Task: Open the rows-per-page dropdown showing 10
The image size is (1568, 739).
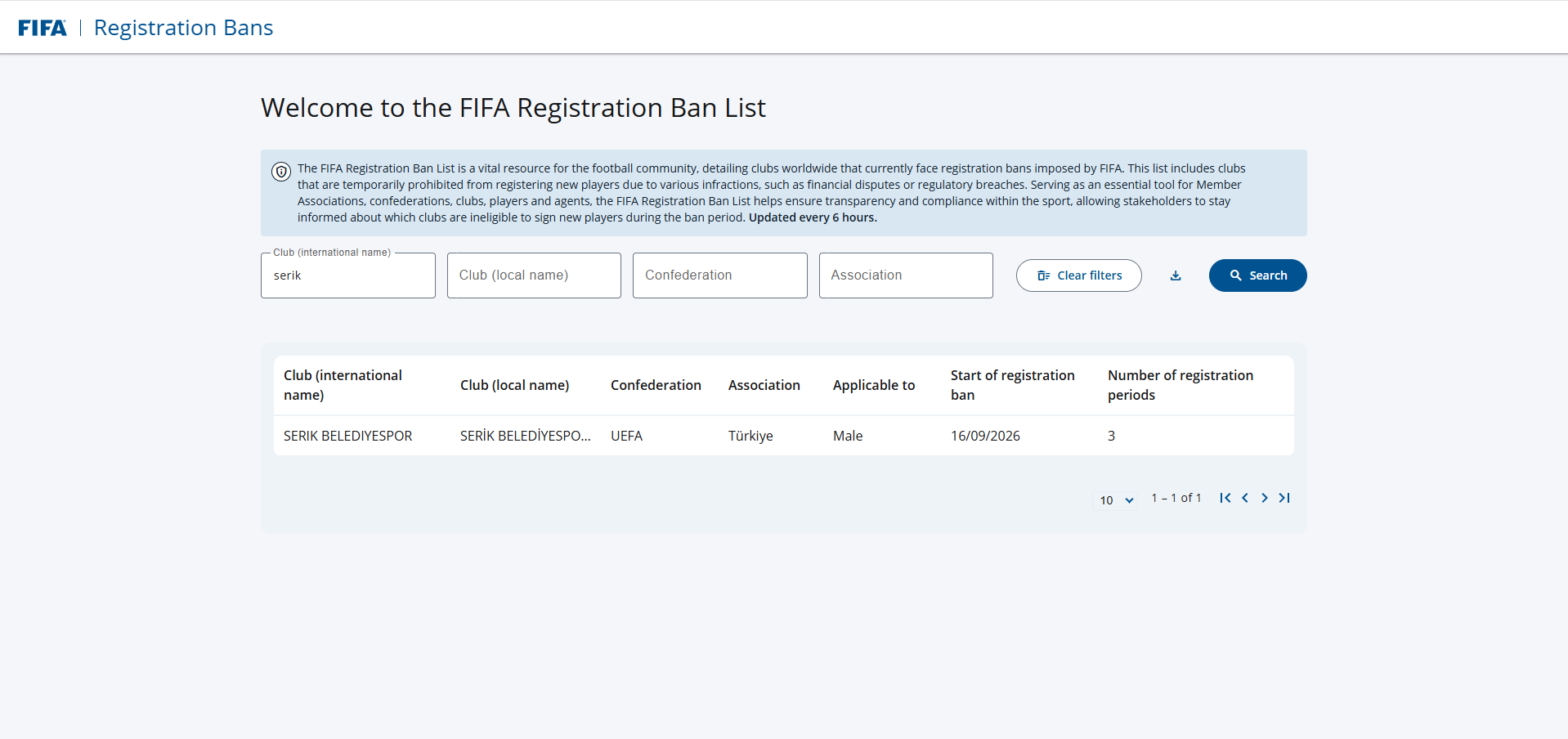Action: pyautogui.click(x=1115, y=500)
